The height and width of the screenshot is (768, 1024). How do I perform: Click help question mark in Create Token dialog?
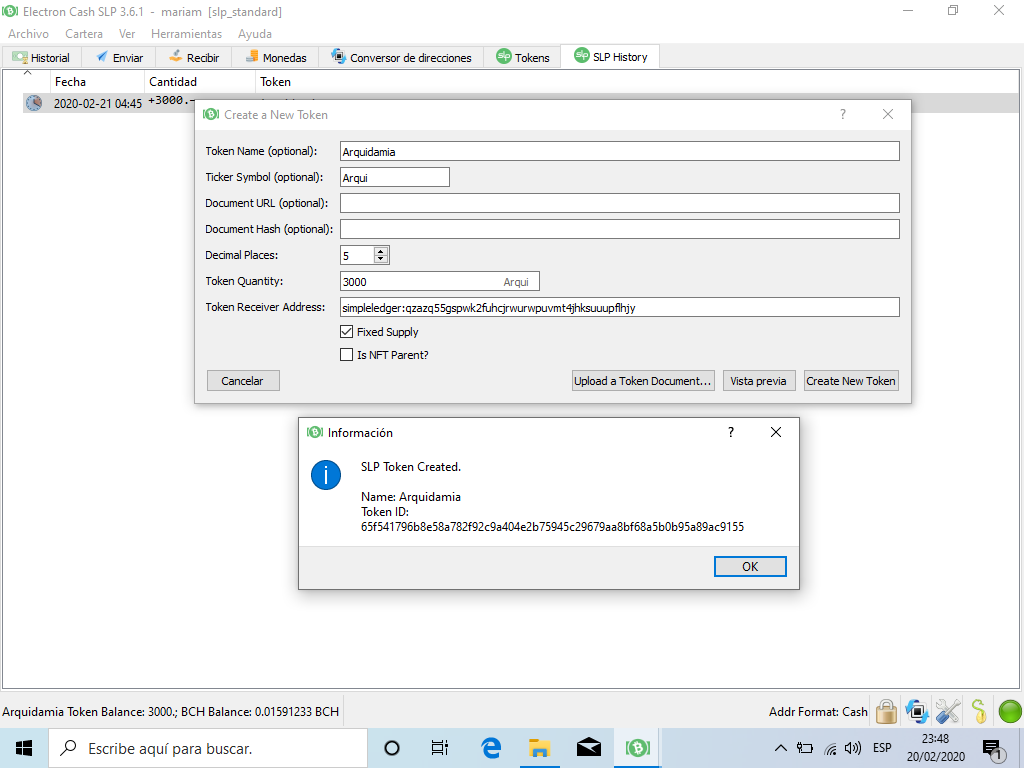tap(843, 114)
